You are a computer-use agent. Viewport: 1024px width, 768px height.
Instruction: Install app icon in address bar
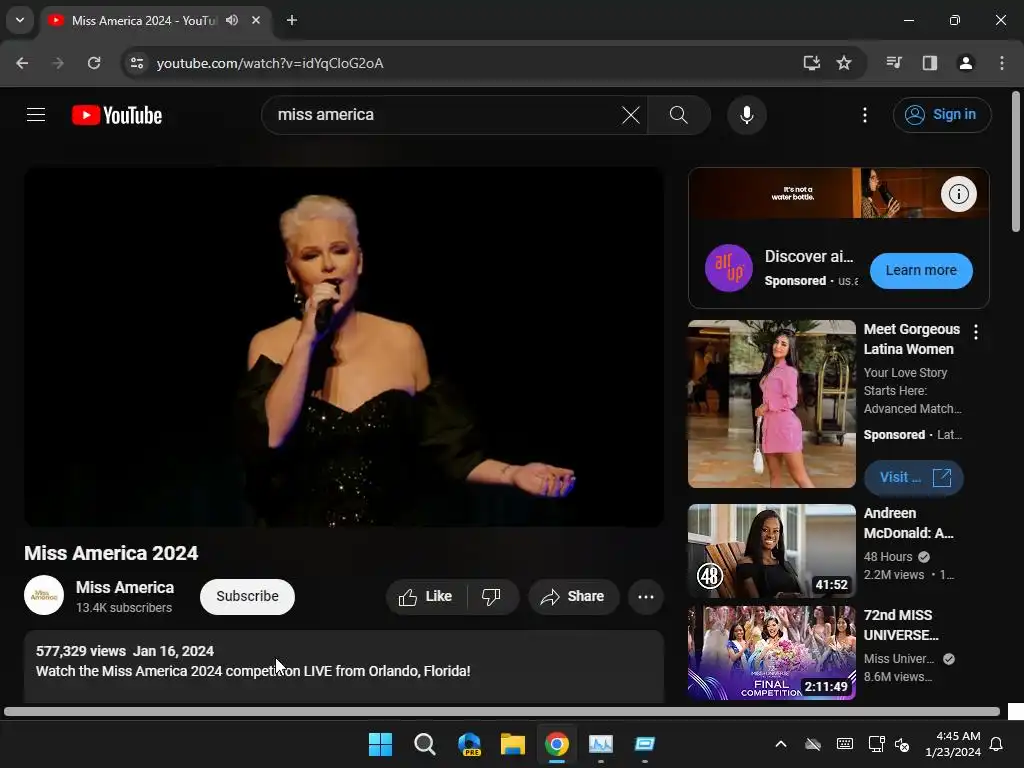tap(811, 63)
